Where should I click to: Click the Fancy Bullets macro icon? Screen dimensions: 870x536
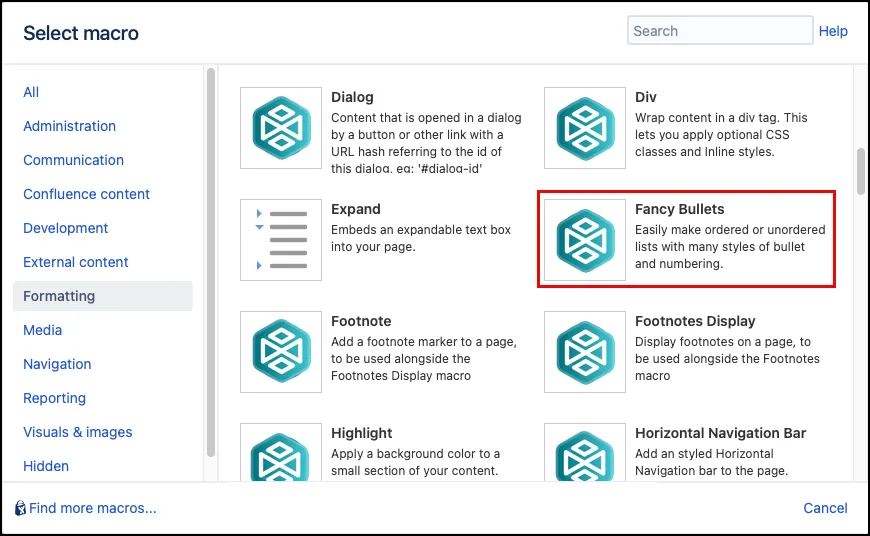coord(585,240)
